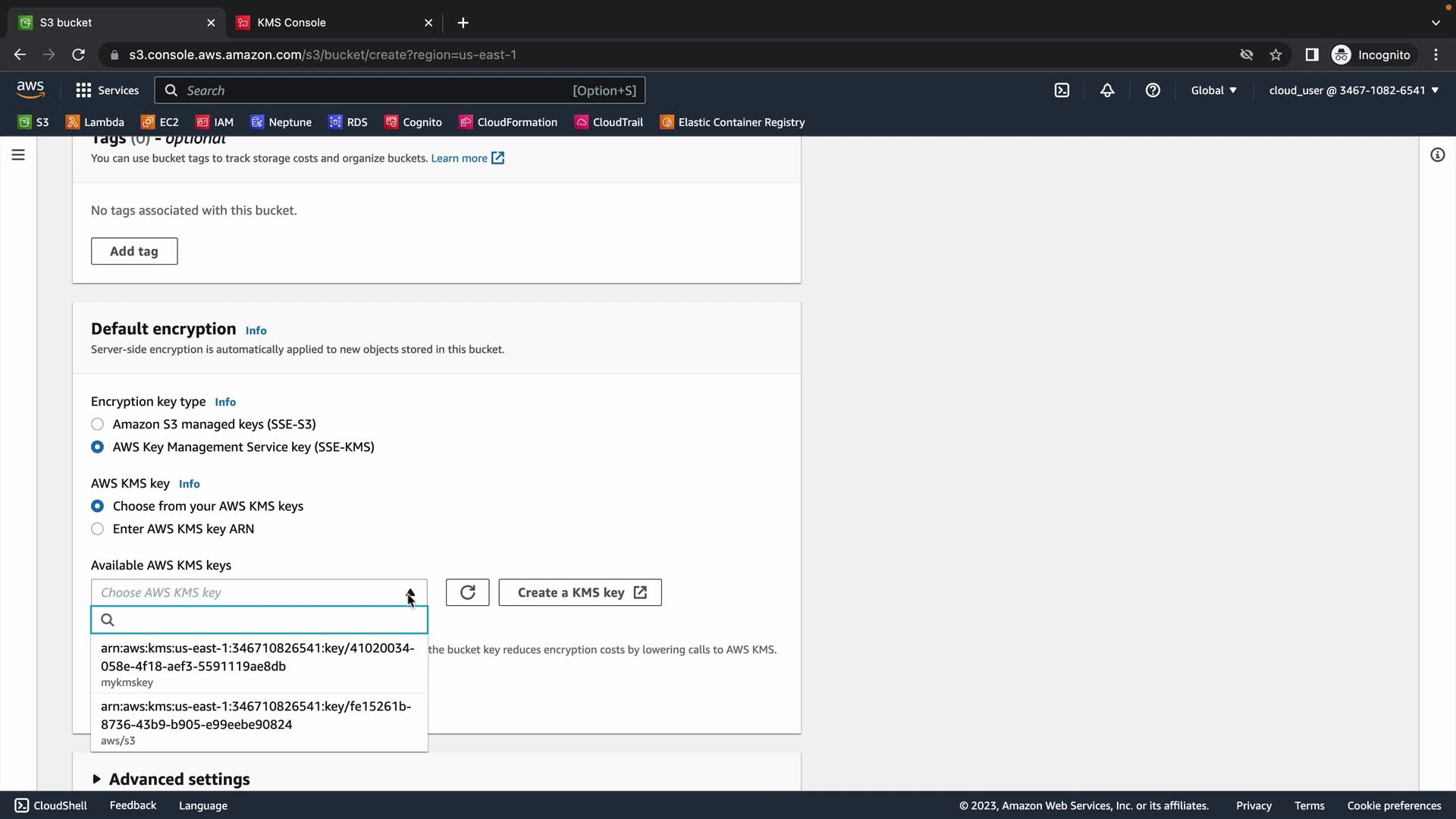Viewport: 1456px width, 819px height.
Task: Click Create a KMS key button
Action: (x=580, y=592)
